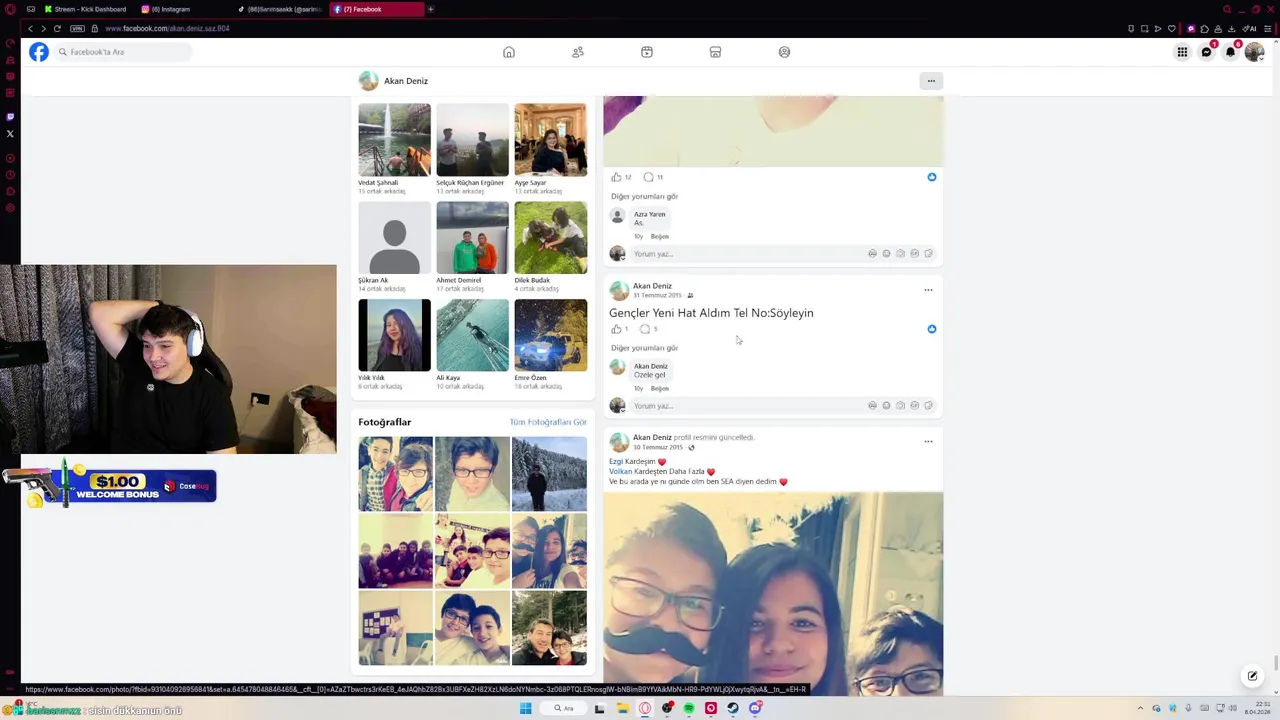Like the top post with 12 likes

click(x=616, y=177)
